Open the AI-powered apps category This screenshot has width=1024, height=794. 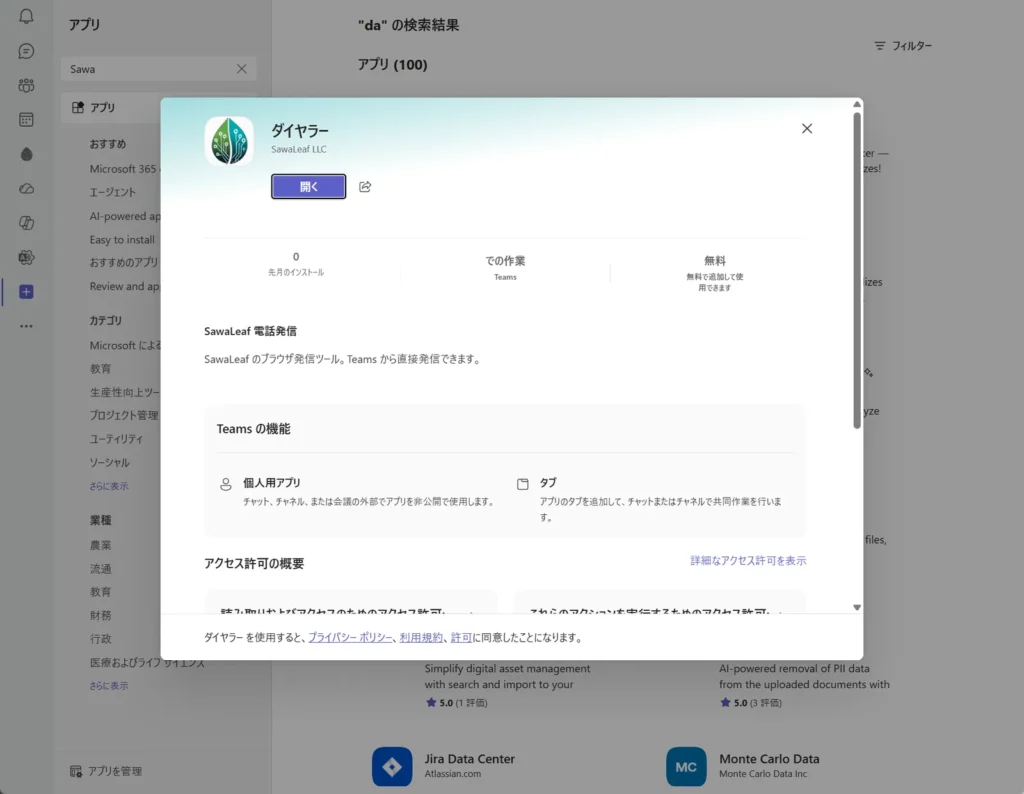125,216
